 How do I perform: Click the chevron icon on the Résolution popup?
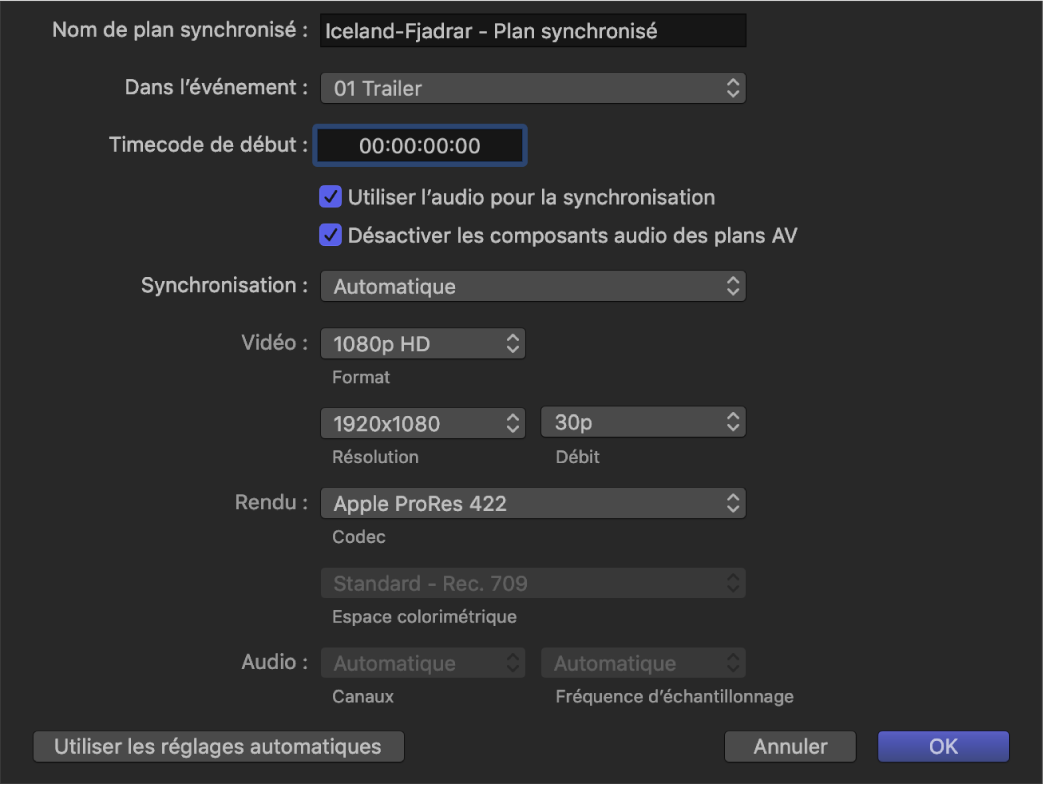coord(512,422)
